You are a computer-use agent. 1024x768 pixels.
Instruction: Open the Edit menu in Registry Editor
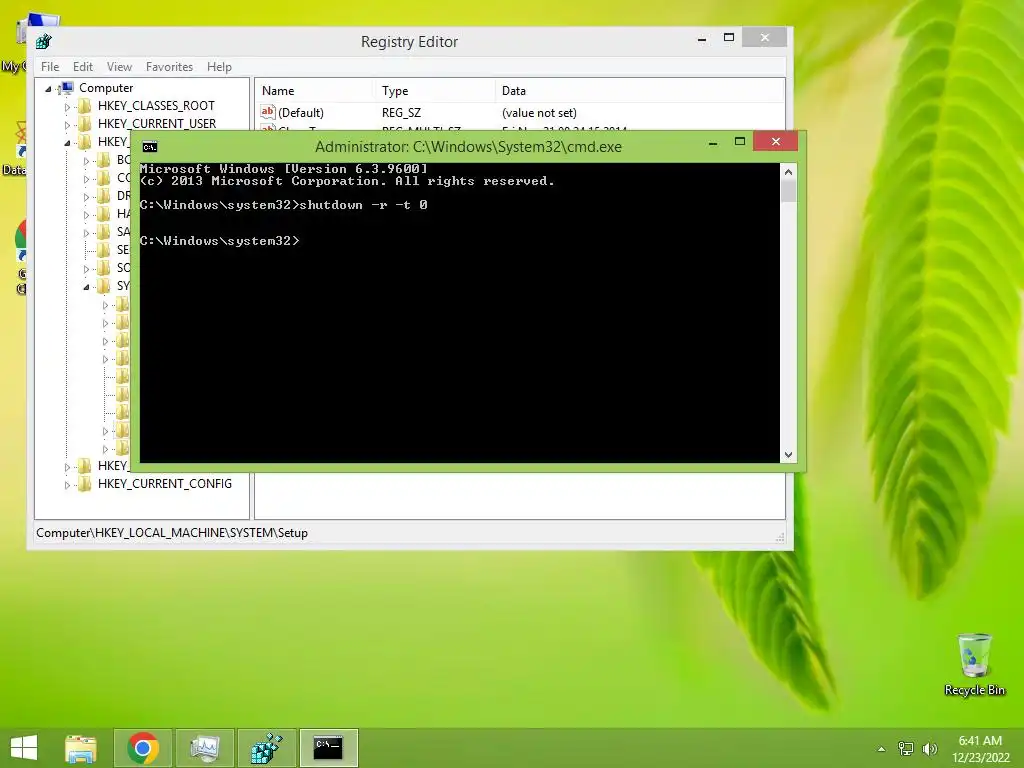coord(82,67)
